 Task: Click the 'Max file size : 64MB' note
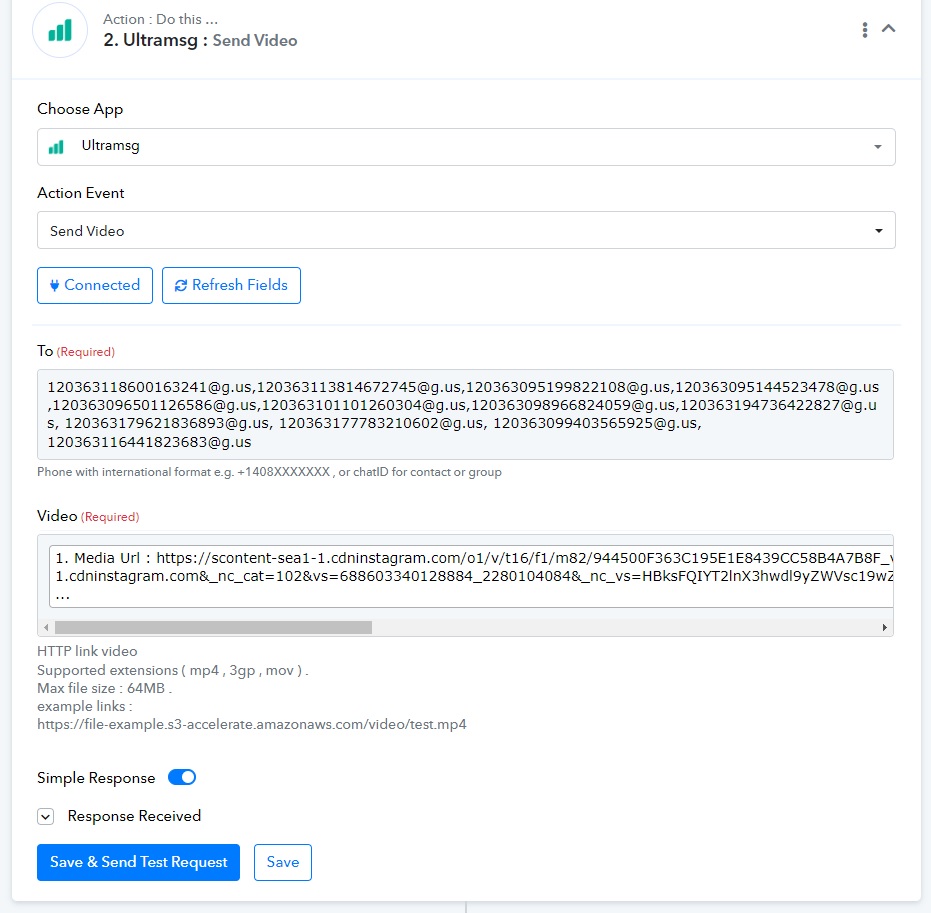click(104, 689)
